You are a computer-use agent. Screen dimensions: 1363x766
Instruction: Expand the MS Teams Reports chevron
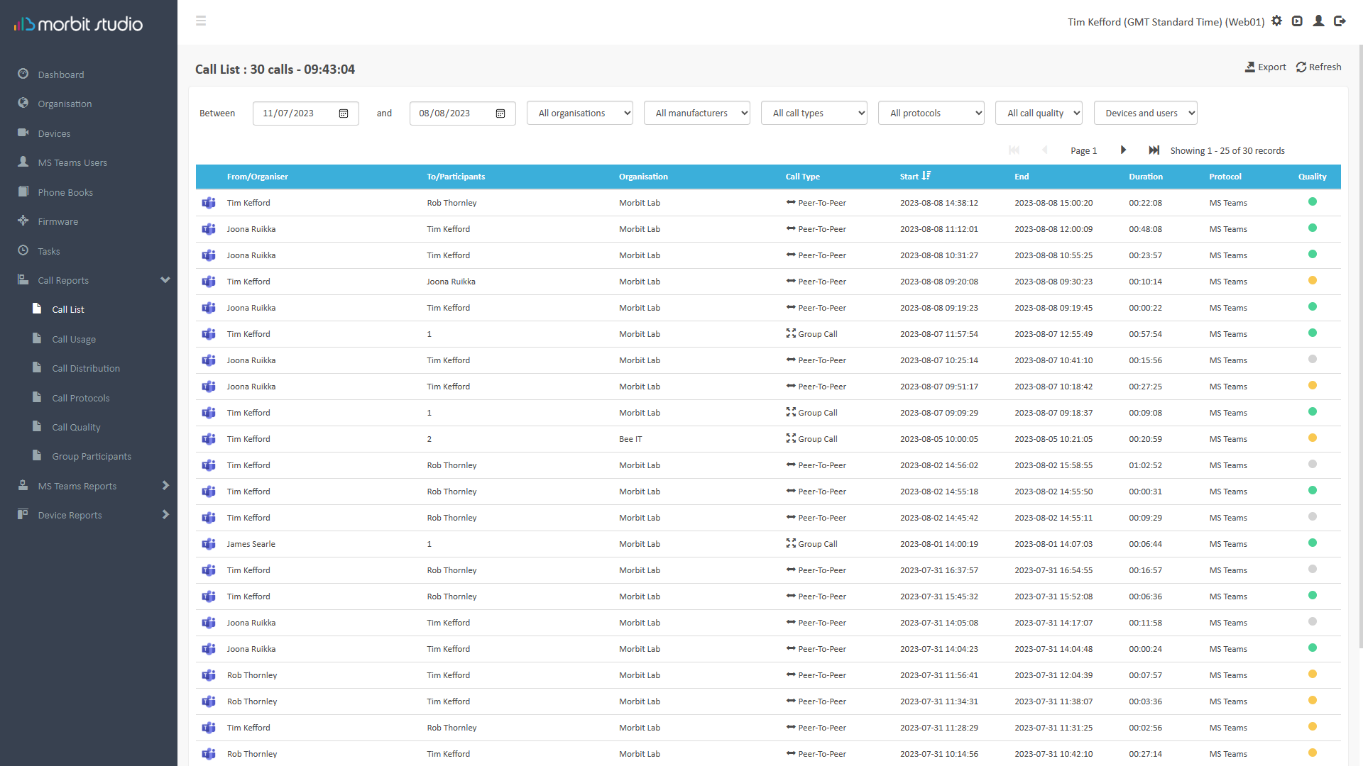(x=165, y=486)
